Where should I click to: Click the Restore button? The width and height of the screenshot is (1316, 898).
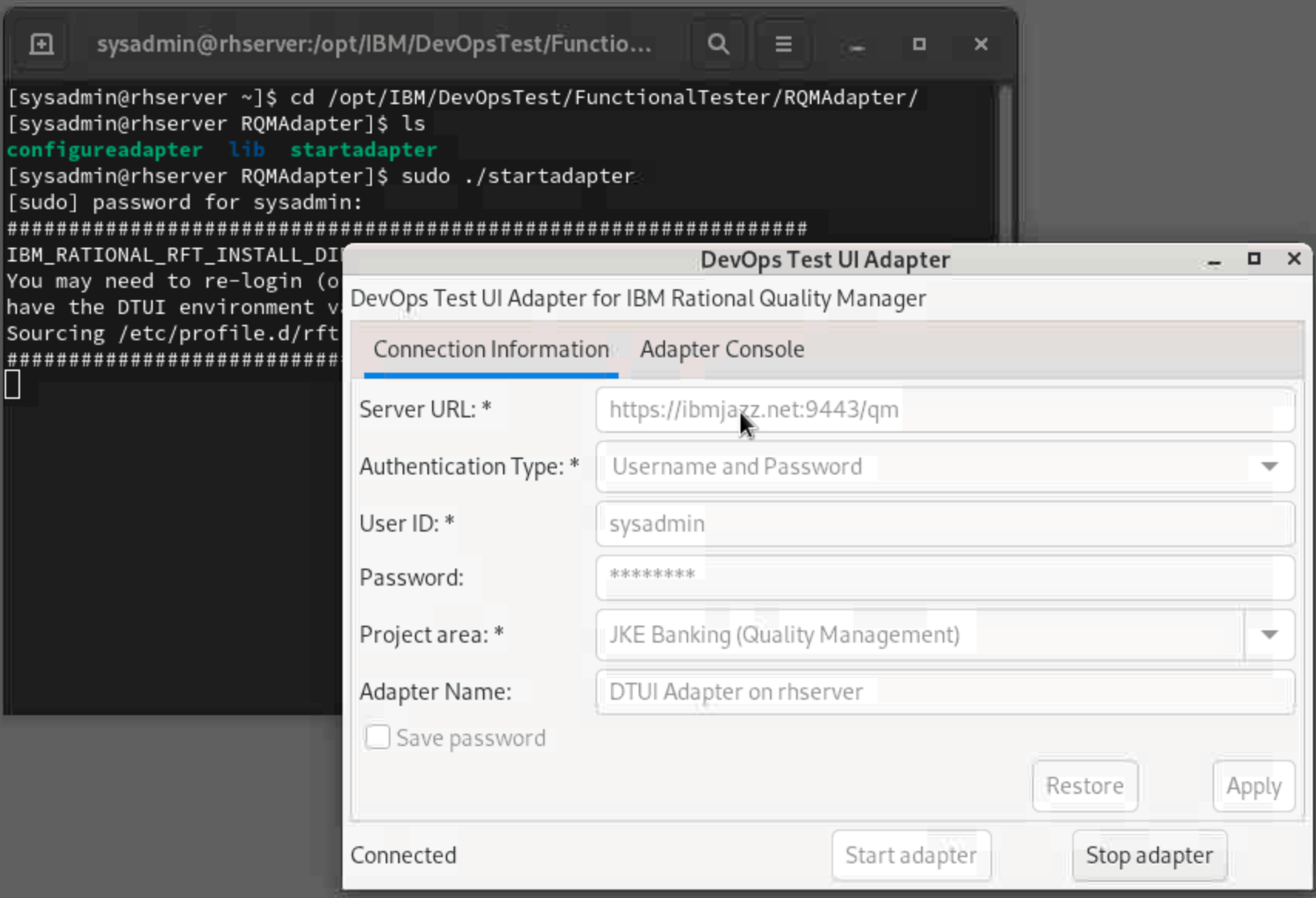(x=1085, y=786)
